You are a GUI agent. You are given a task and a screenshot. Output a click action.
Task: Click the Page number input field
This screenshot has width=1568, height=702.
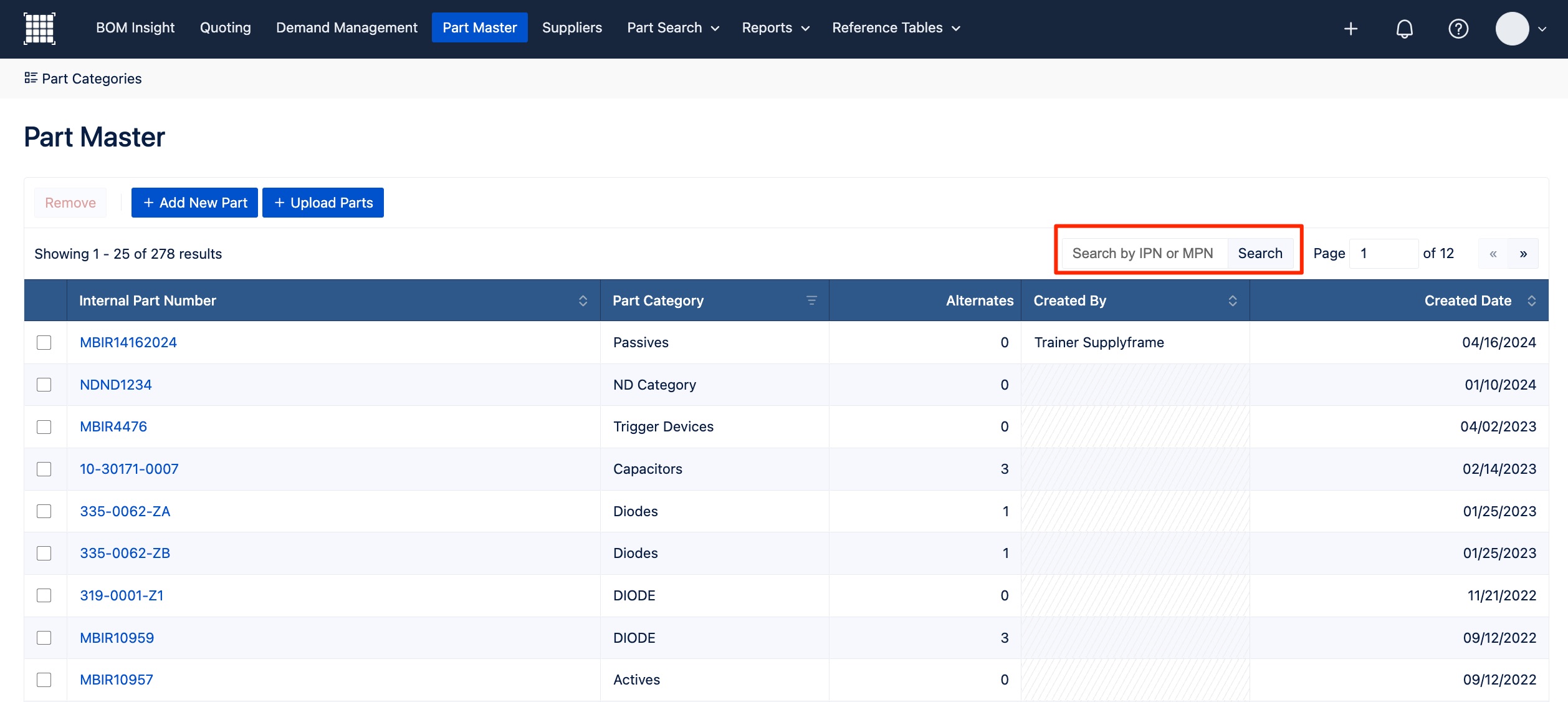coord(1384,254)
